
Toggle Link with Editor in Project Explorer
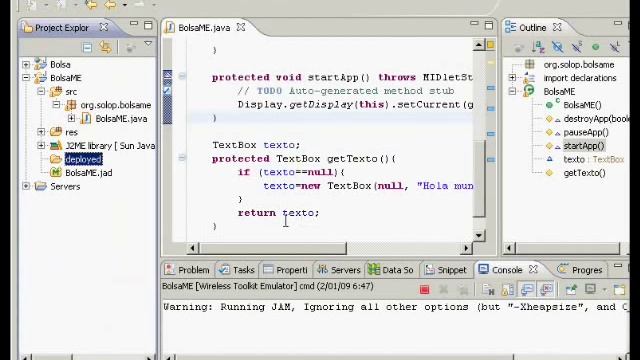105,48
